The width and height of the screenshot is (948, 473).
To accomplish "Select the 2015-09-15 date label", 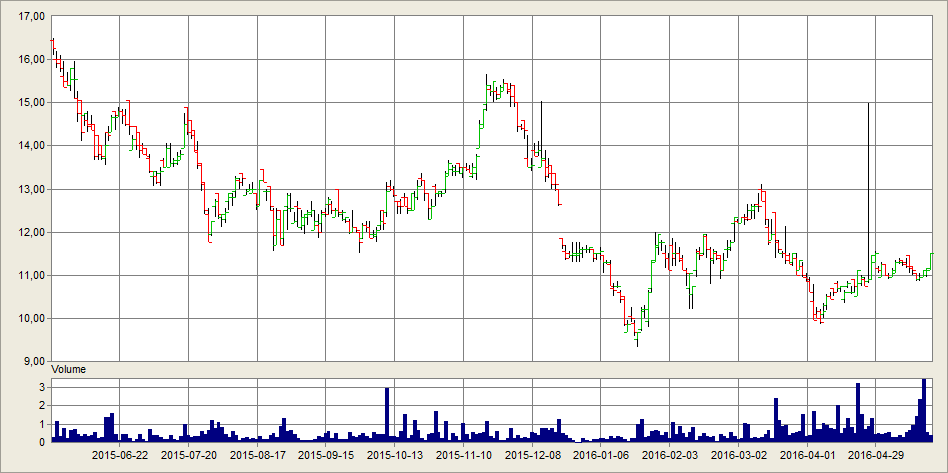I will click(x=326, y=454).
